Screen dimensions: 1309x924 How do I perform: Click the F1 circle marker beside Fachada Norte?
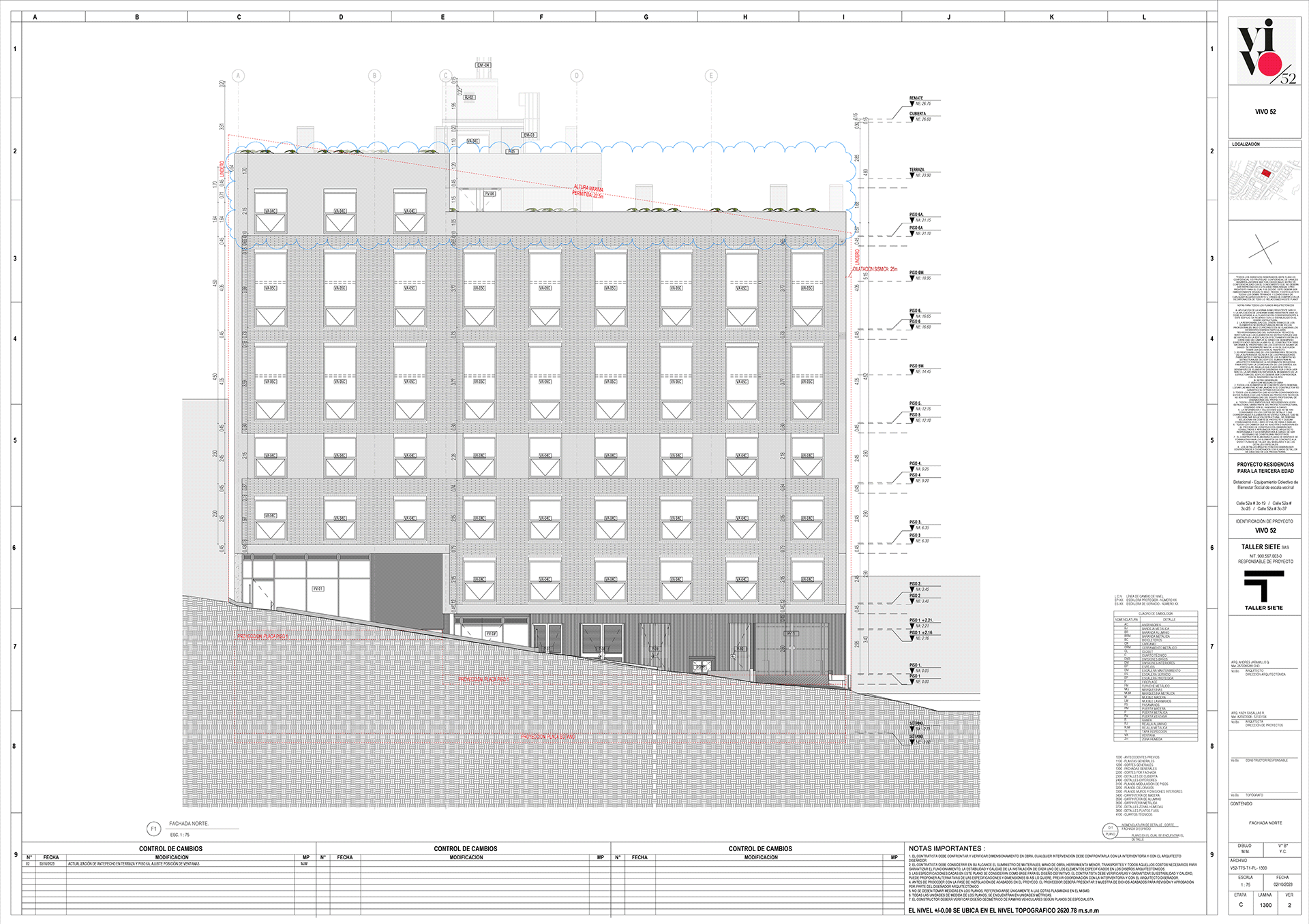click(153, 829)
